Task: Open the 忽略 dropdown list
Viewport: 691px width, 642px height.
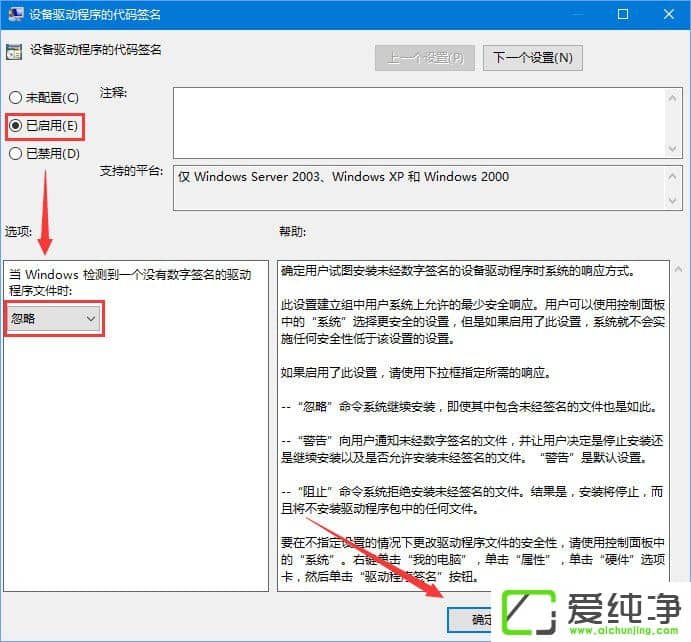Action: [55, 319]
